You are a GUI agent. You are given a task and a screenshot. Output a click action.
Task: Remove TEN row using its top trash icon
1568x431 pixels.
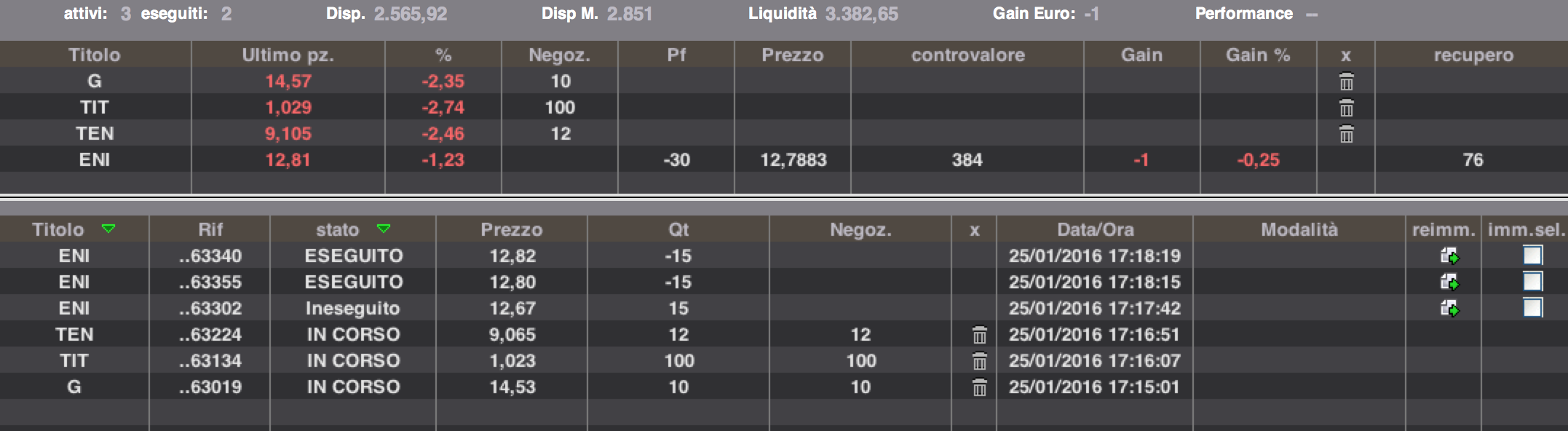point(1346,134)
